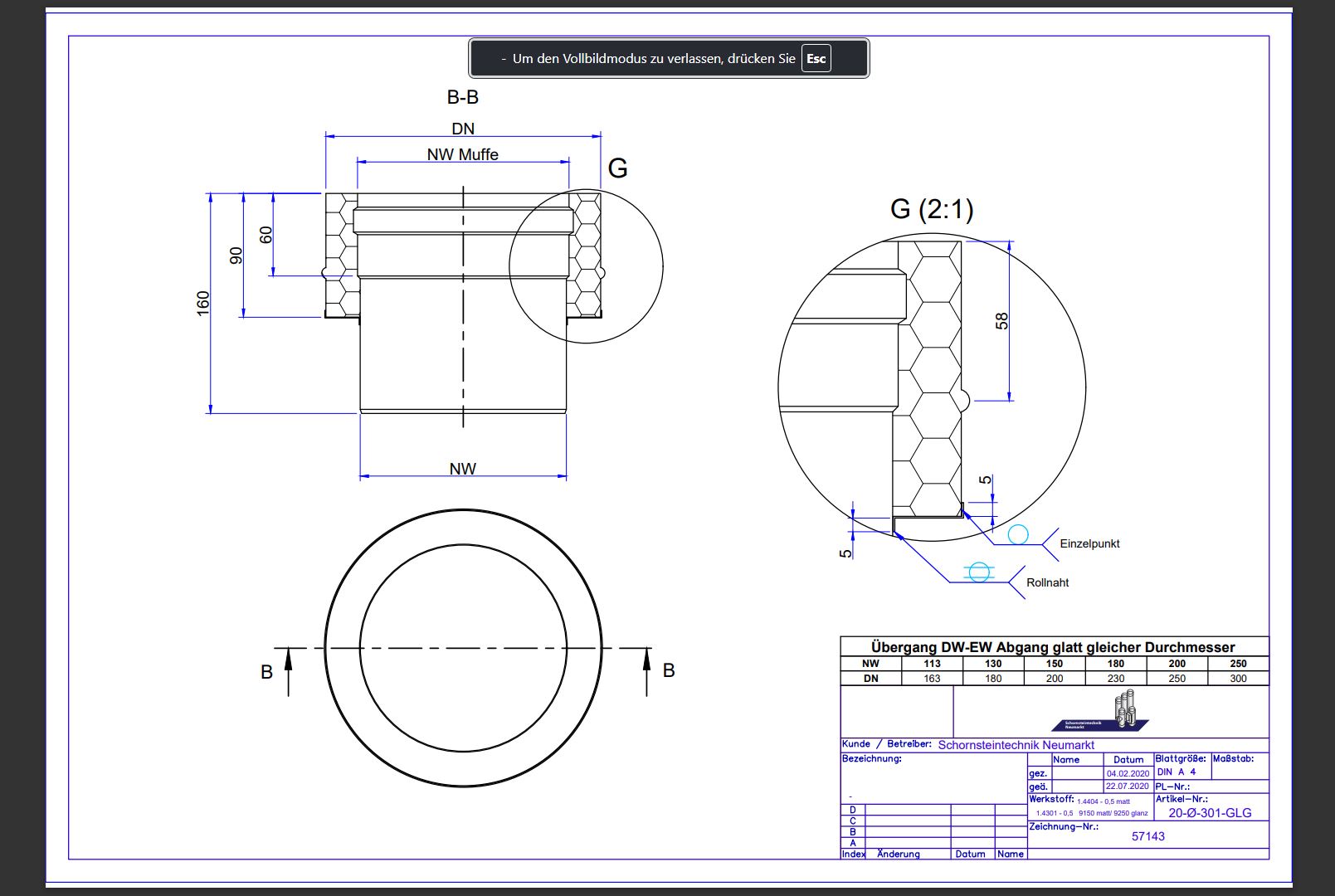Click drawing number 57143

[1148, 836]
